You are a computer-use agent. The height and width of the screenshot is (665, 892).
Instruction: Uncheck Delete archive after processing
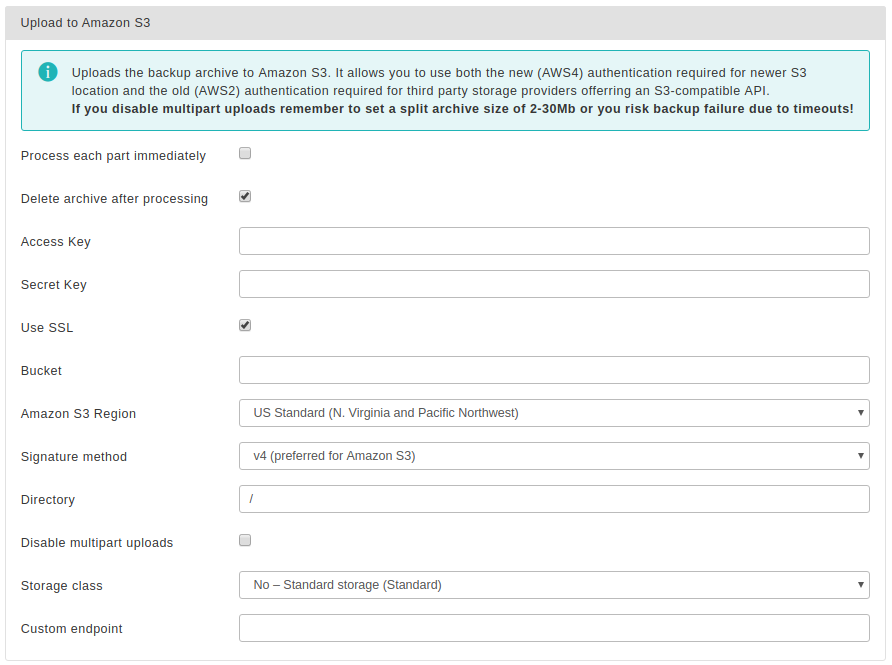point(245,196)
